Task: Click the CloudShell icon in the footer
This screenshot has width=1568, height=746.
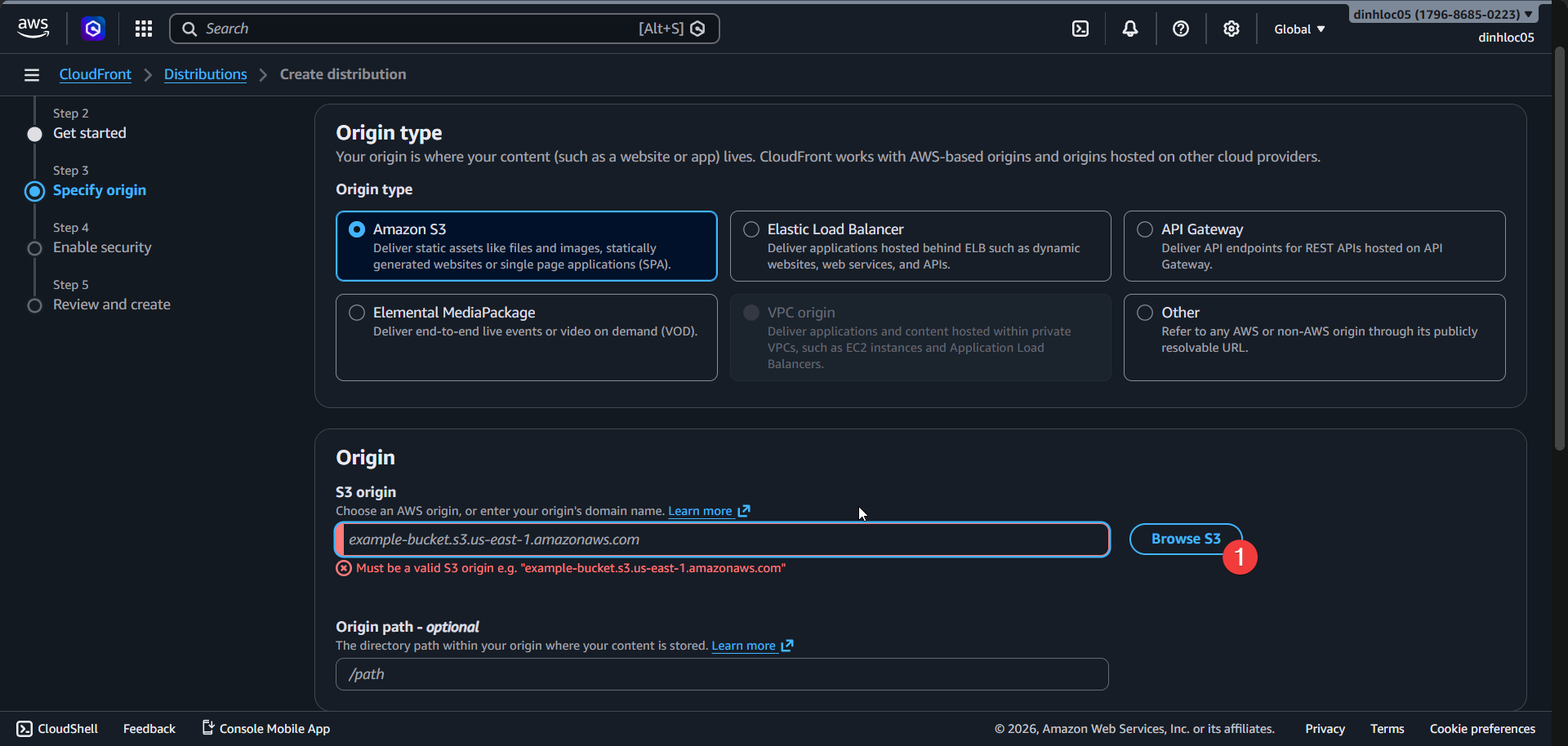Action: click(25, 728)
